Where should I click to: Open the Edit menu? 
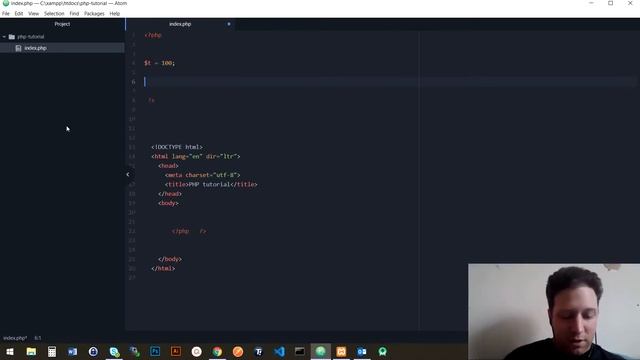coord(19,13)
